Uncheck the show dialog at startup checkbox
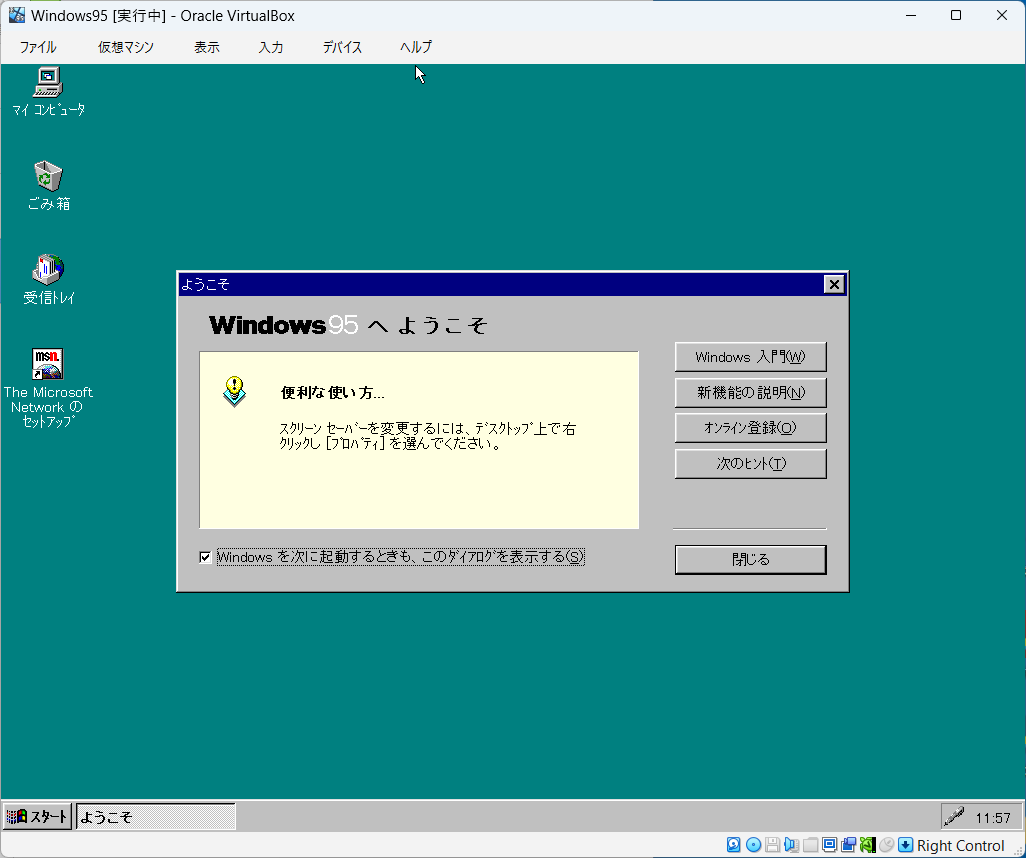 click(x=206, y=557)
